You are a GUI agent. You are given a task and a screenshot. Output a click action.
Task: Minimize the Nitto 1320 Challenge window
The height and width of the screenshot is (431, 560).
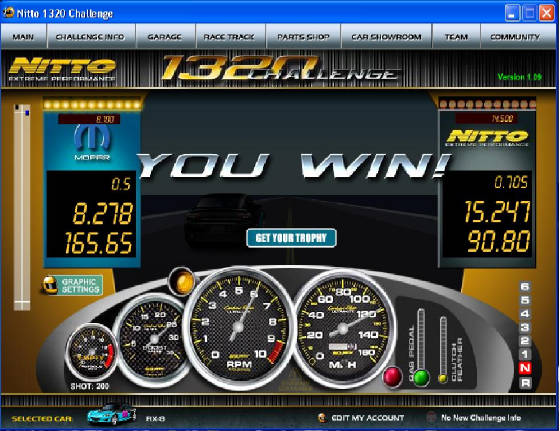pos(512,13)
